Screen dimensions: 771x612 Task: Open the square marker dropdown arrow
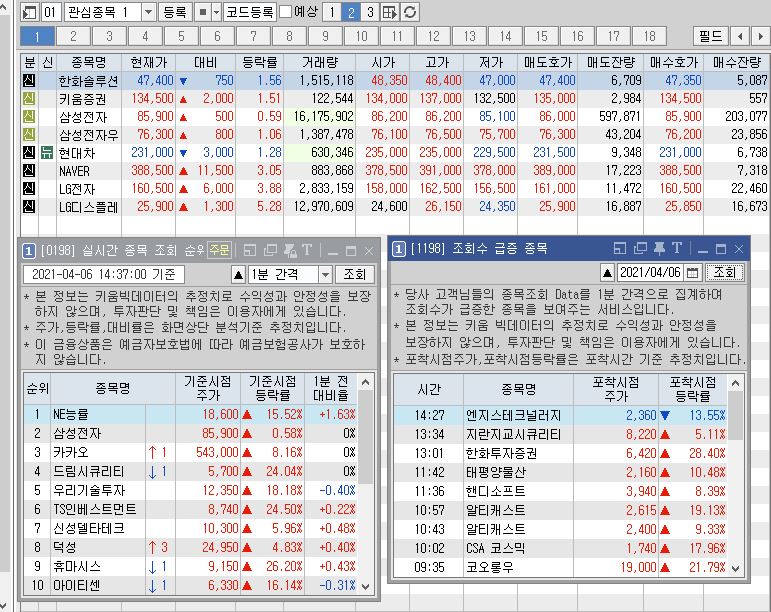pyautogui.click(x=216, y=12)
